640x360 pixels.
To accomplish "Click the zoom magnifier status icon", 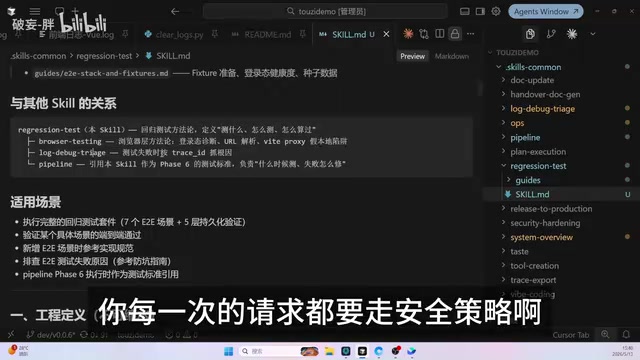I will (605, 335).
